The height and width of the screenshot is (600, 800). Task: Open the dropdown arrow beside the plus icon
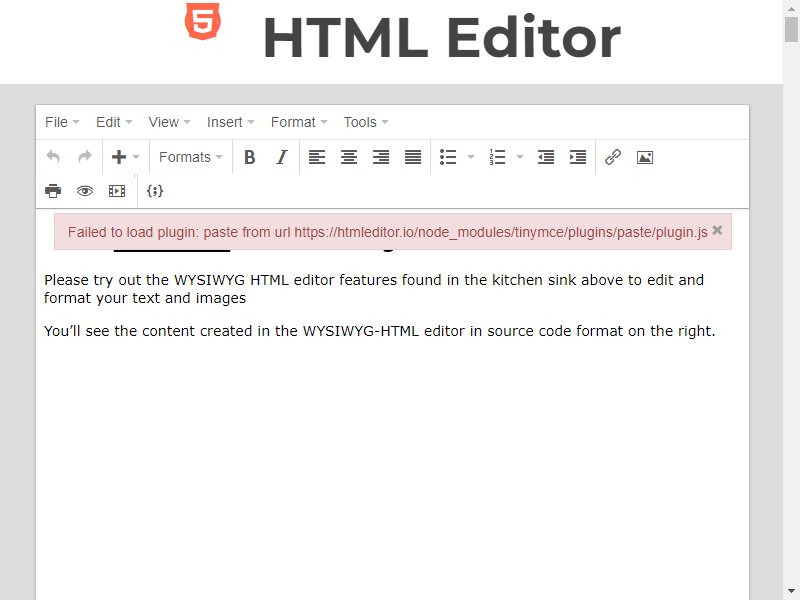(136, 157)
